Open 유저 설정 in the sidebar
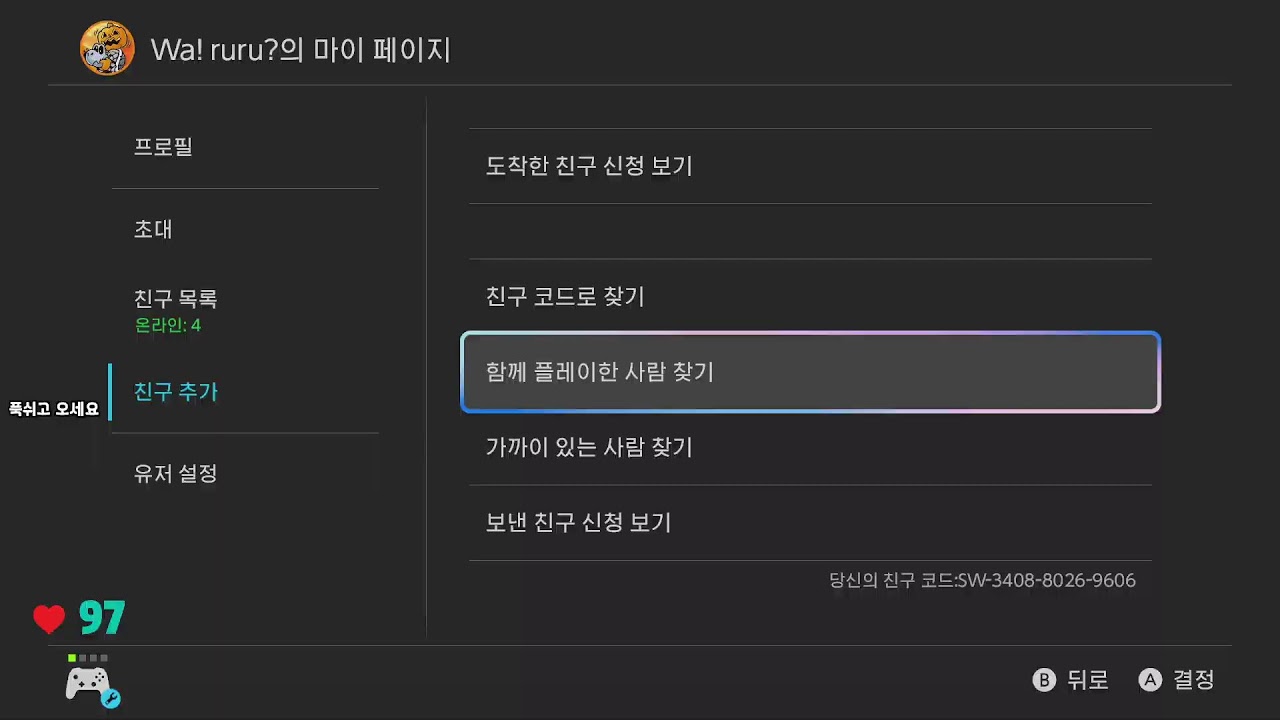The height and width of the screenshot is (720, 1280). [245, 473]
